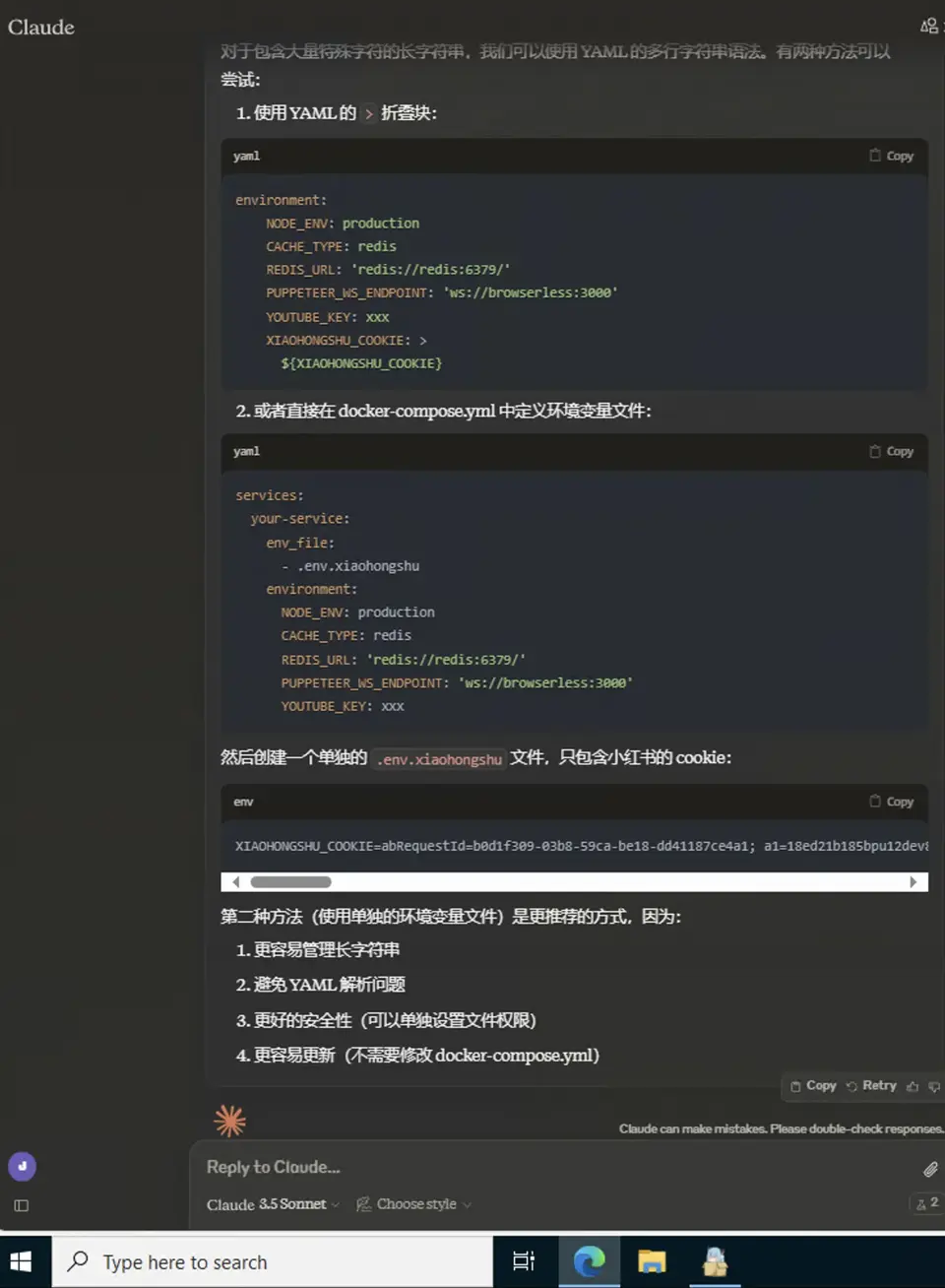The width and height of the screenshot is (945, 1288).
Task: Click list item '2. 避免 YAML 解析问题'
Action: [320, 985]
